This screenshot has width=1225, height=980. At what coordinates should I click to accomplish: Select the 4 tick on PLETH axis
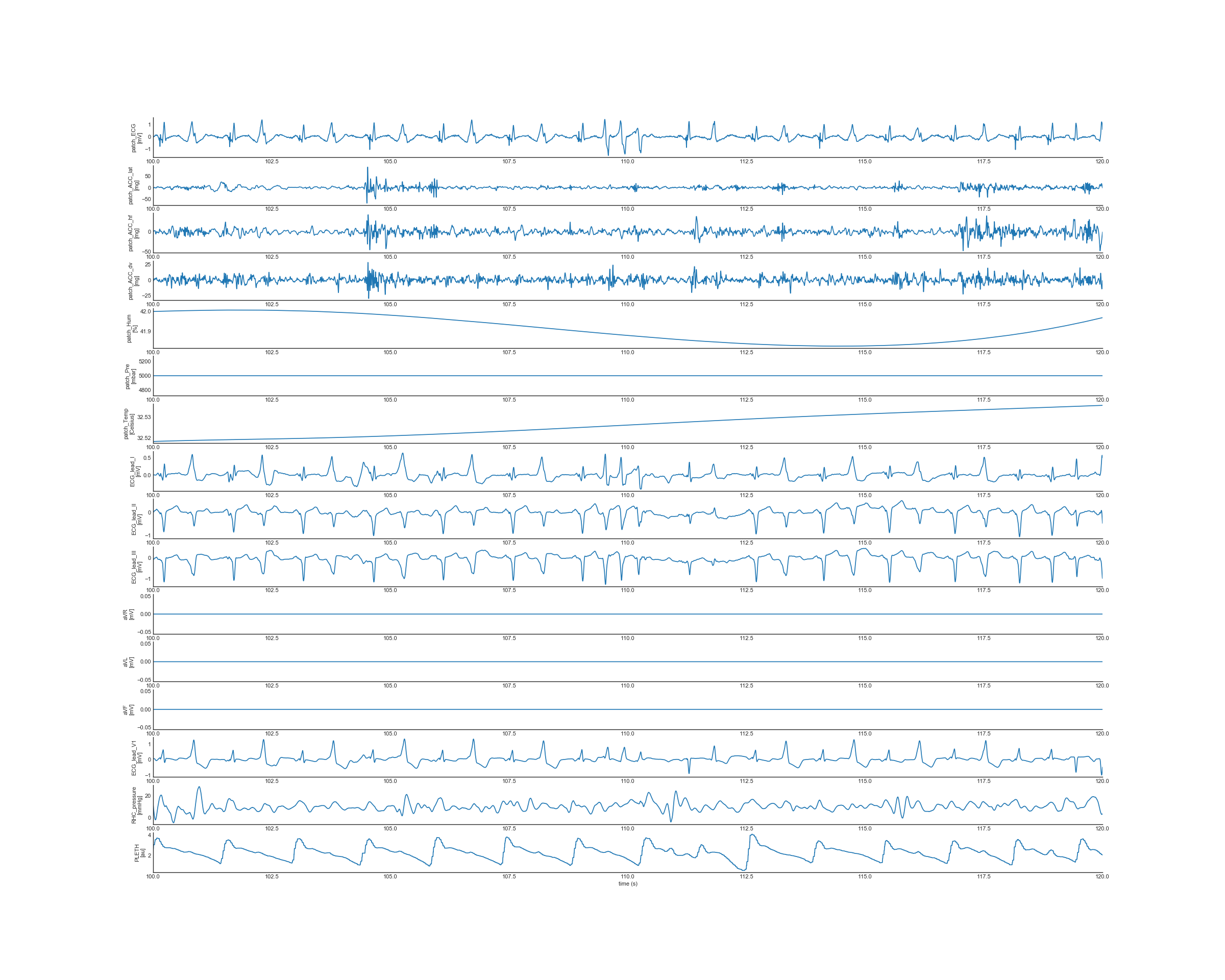click(x=150, y=835)
